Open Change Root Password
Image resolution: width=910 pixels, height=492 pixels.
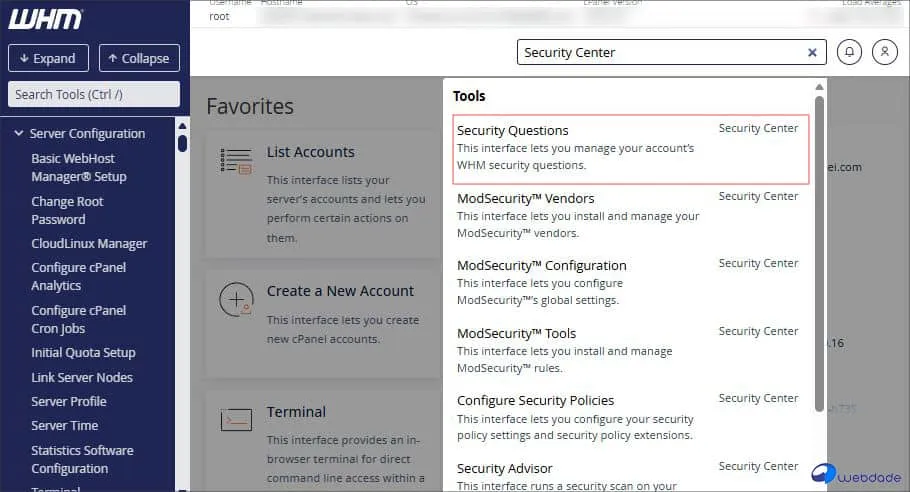click(67, 211)
